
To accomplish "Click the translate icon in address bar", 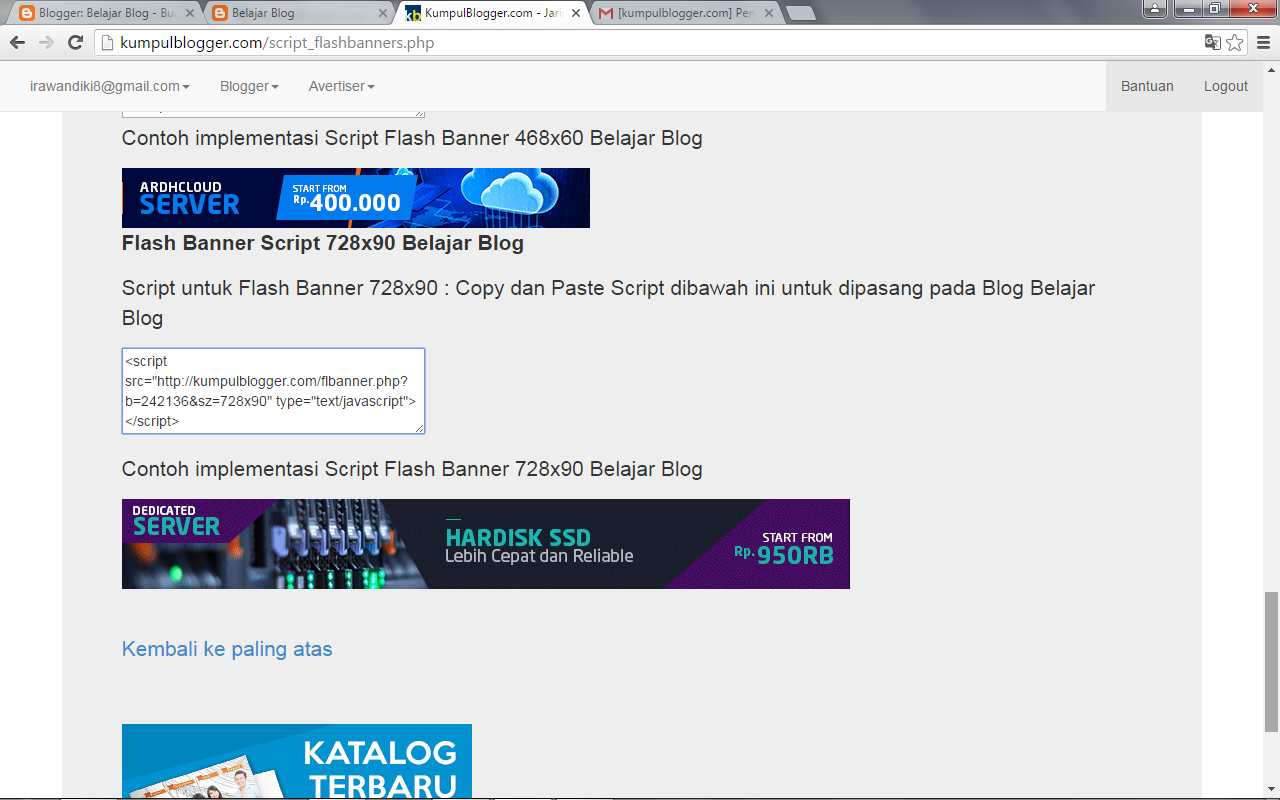I will click(1213, 43).
